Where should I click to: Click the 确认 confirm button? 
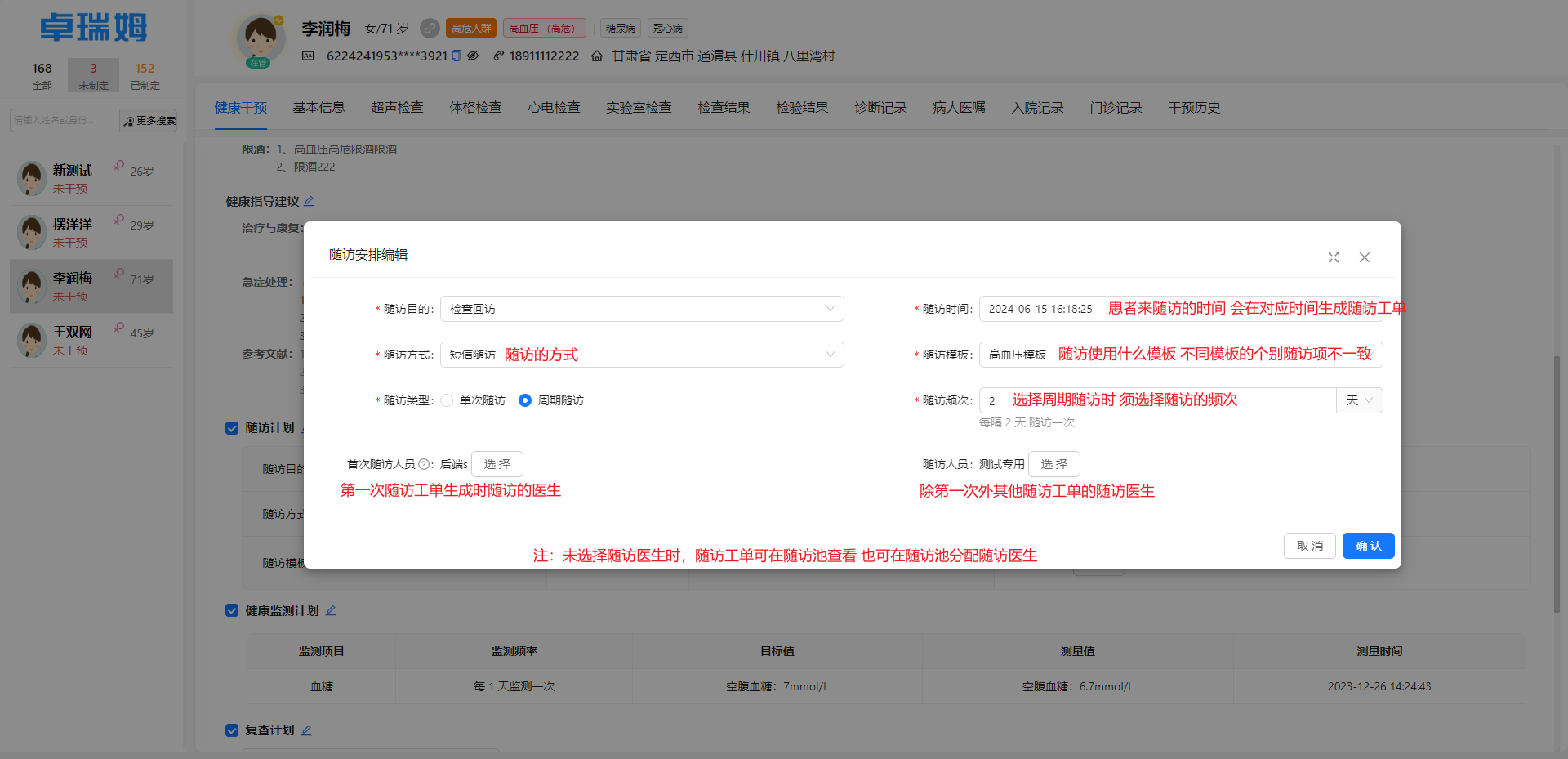[x=1368, y=546]
